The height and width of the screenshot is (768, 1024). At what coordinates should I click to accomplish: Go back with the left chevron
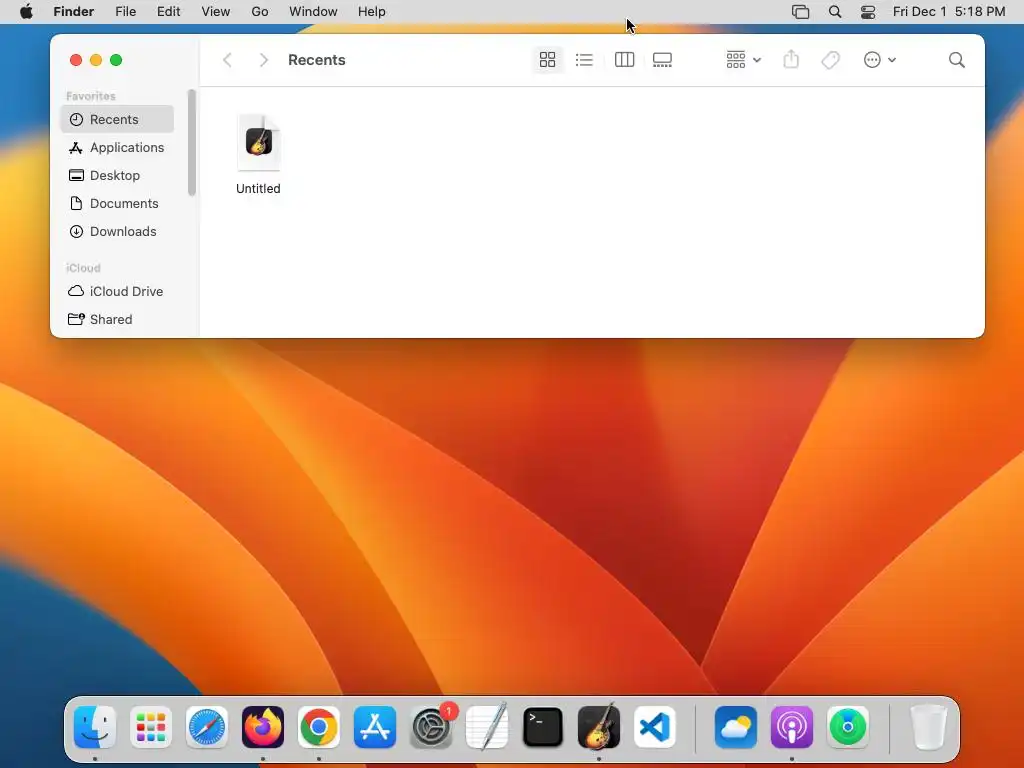click(227, 60)
